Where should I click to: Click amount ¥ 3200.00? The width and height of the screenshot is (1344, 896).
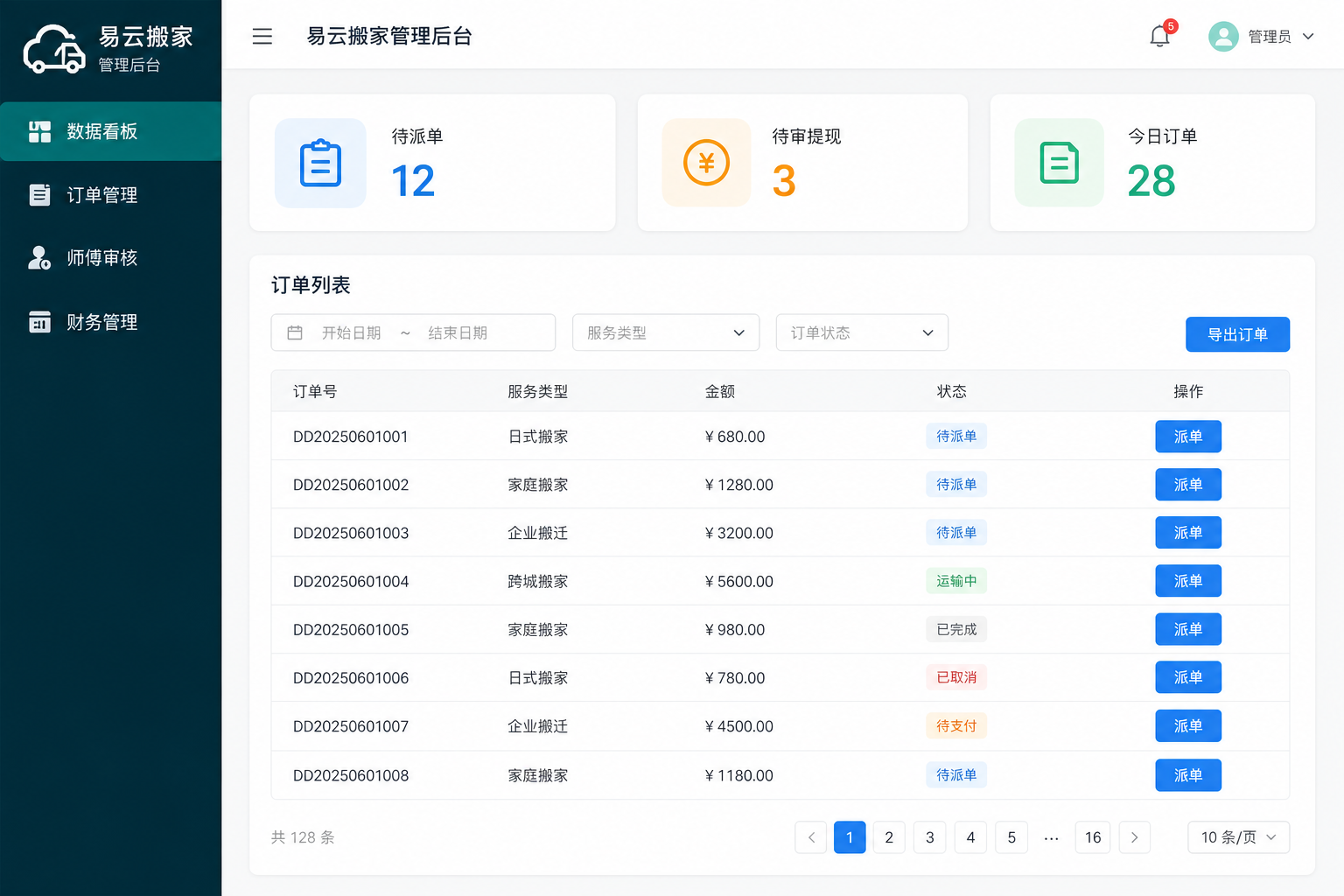point(739,533)
